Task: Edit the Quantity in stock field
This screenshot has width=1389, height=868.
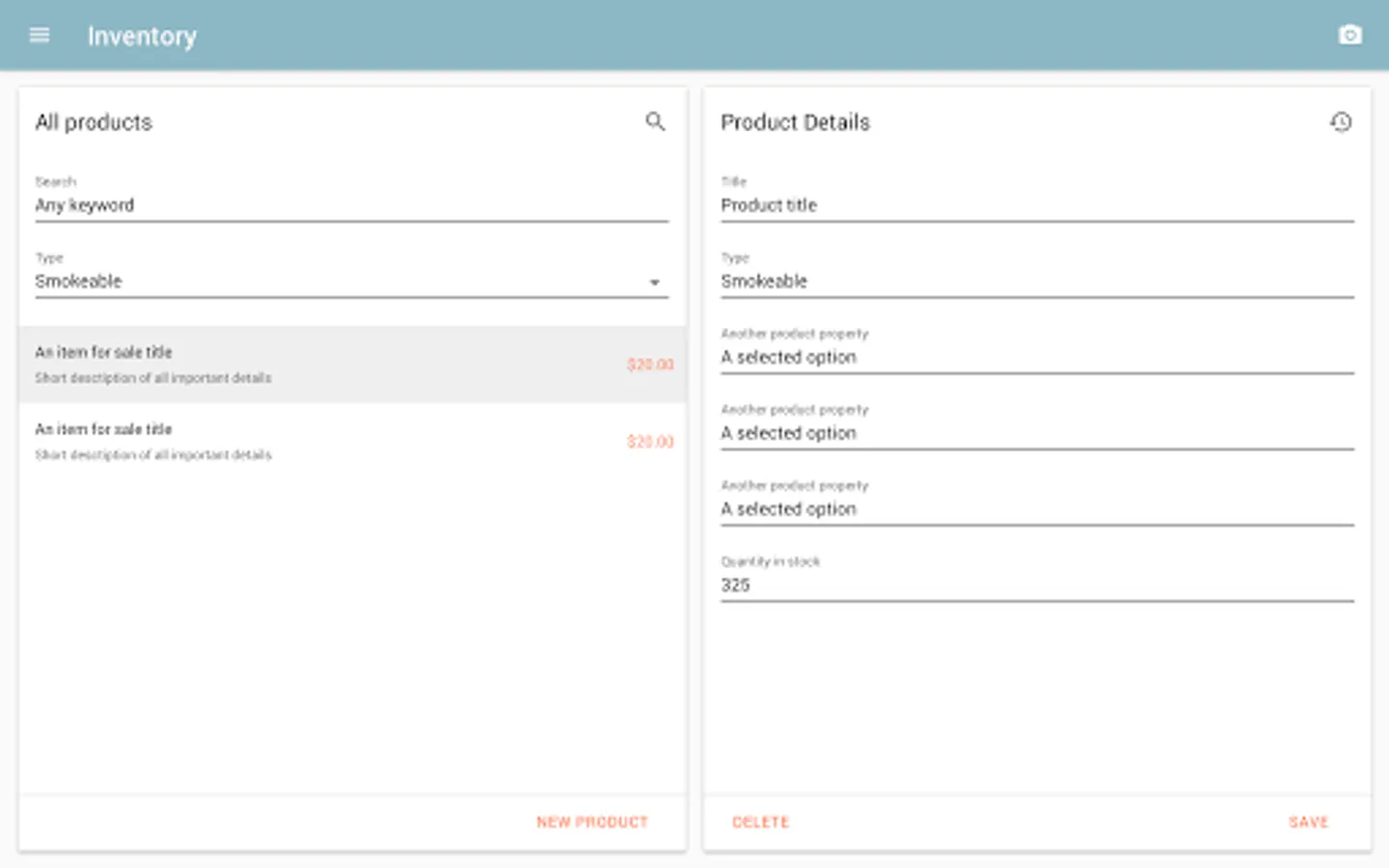Action: coord(1037,585)
